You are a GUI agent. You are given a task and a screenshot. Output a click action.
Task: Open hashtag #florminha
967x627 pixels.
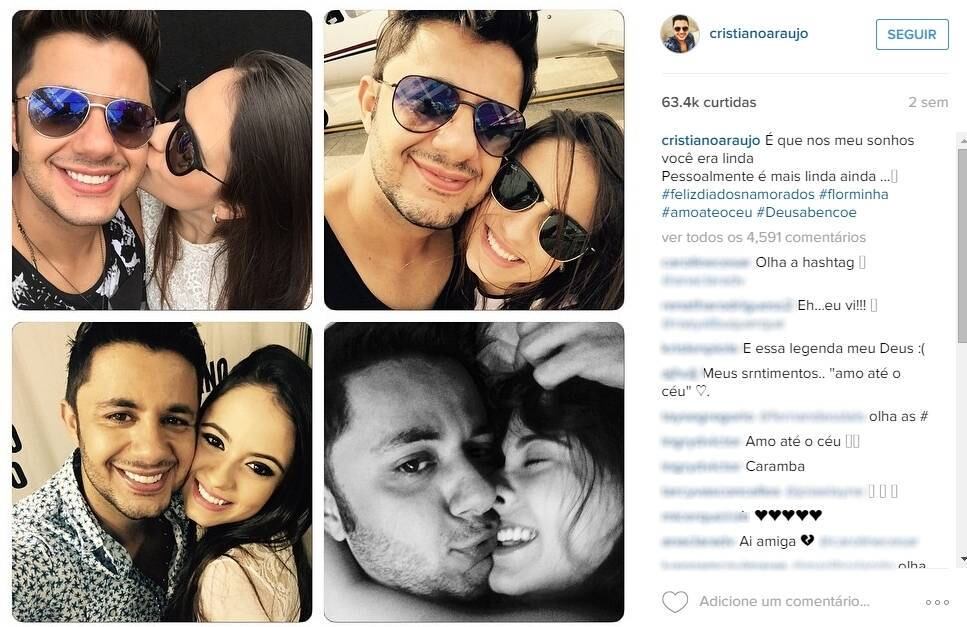(x=854, y=194)
